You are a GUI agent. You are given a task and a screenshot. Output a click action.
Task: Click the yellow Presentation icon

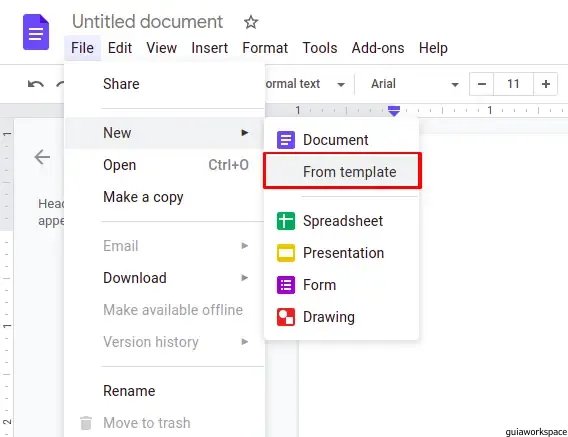tap(286, 253)
